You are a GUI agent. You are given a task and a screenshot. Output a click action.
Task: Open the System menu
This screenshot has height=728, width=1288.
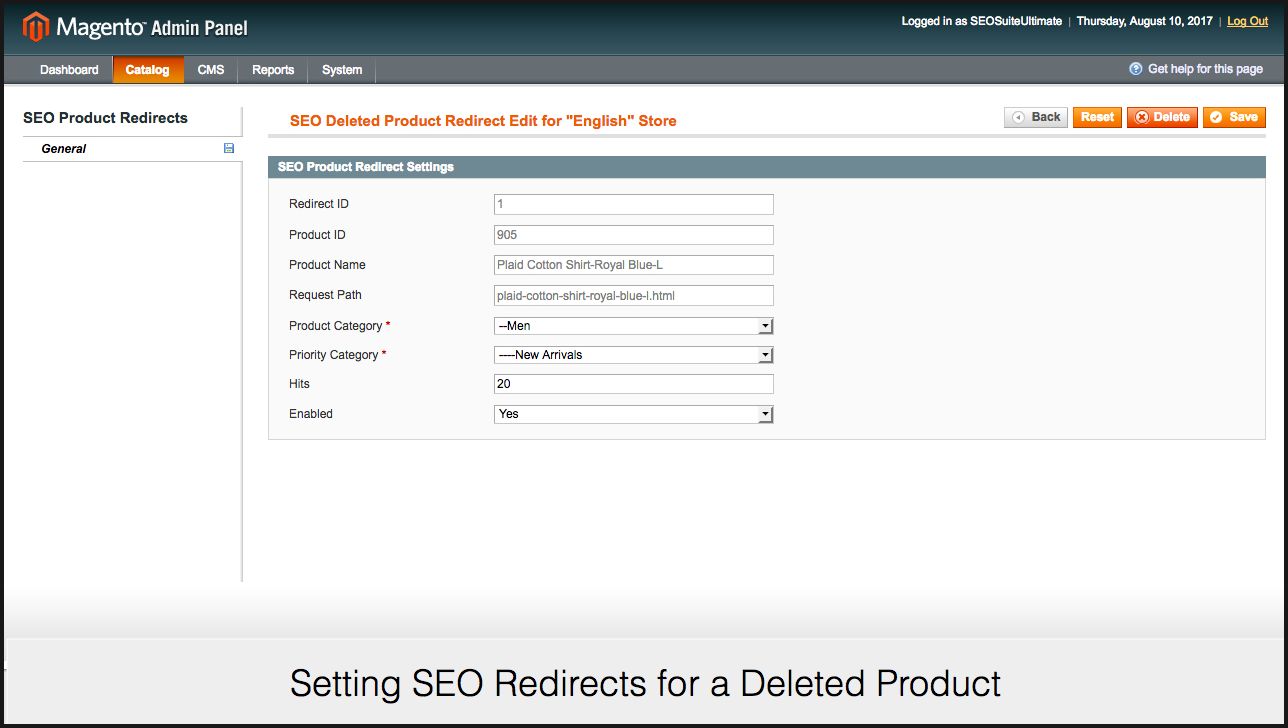coord(342,70)
